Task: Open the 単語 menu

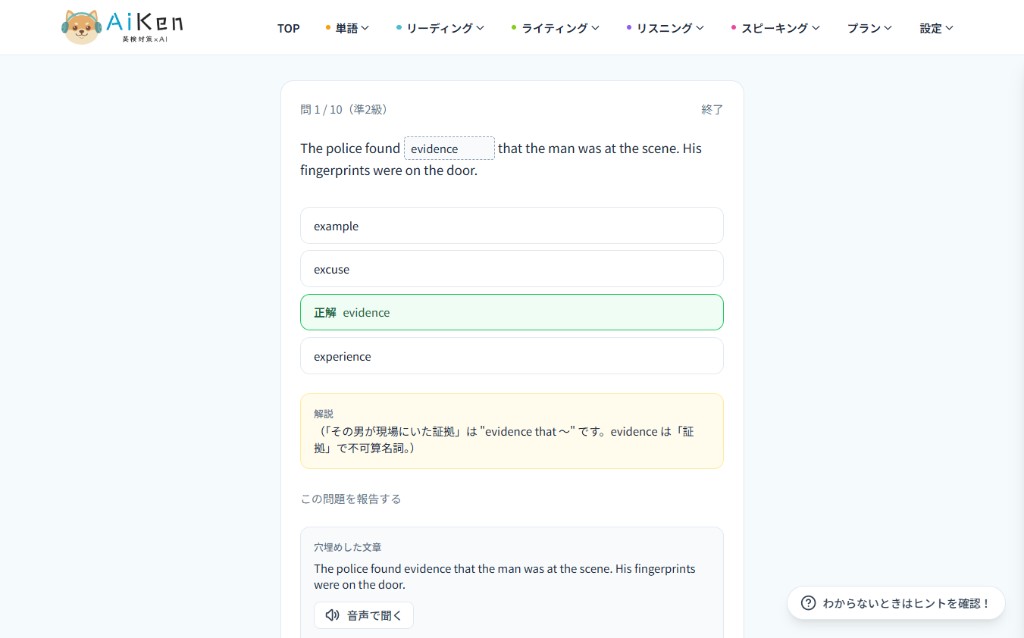Action: tap(347, 28)
